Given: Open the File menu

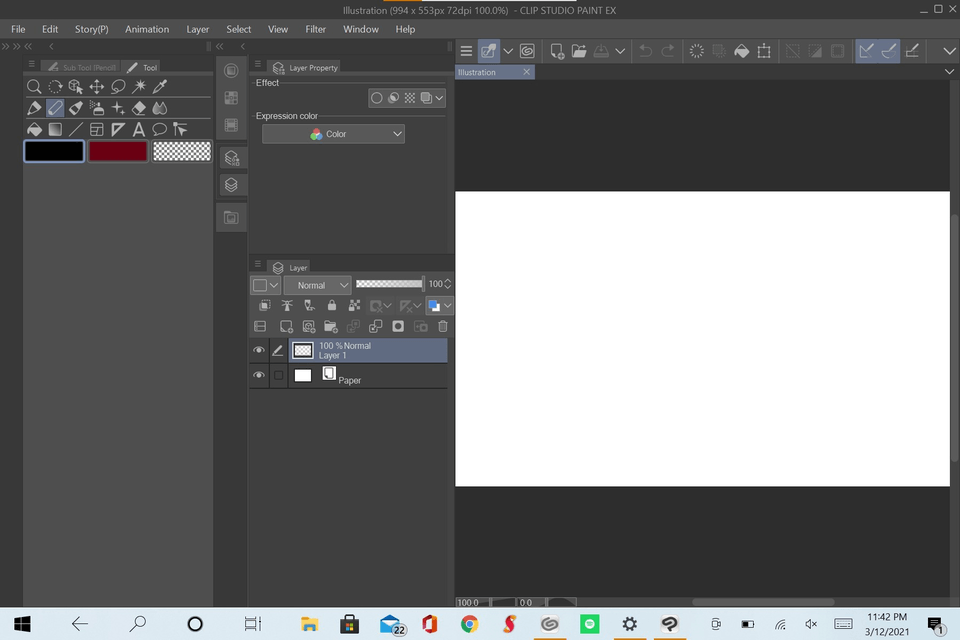Looking at the screenshot, I should 18,29.
